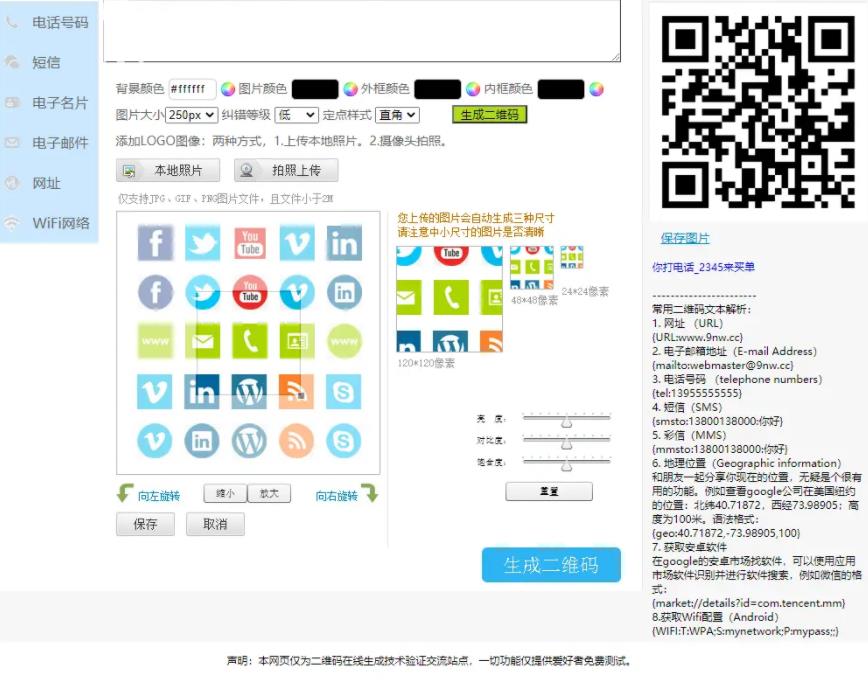Click the 饱和度 saturation slider handle
868x681 pixels.
pyautogui.click(x=566, y=466)
